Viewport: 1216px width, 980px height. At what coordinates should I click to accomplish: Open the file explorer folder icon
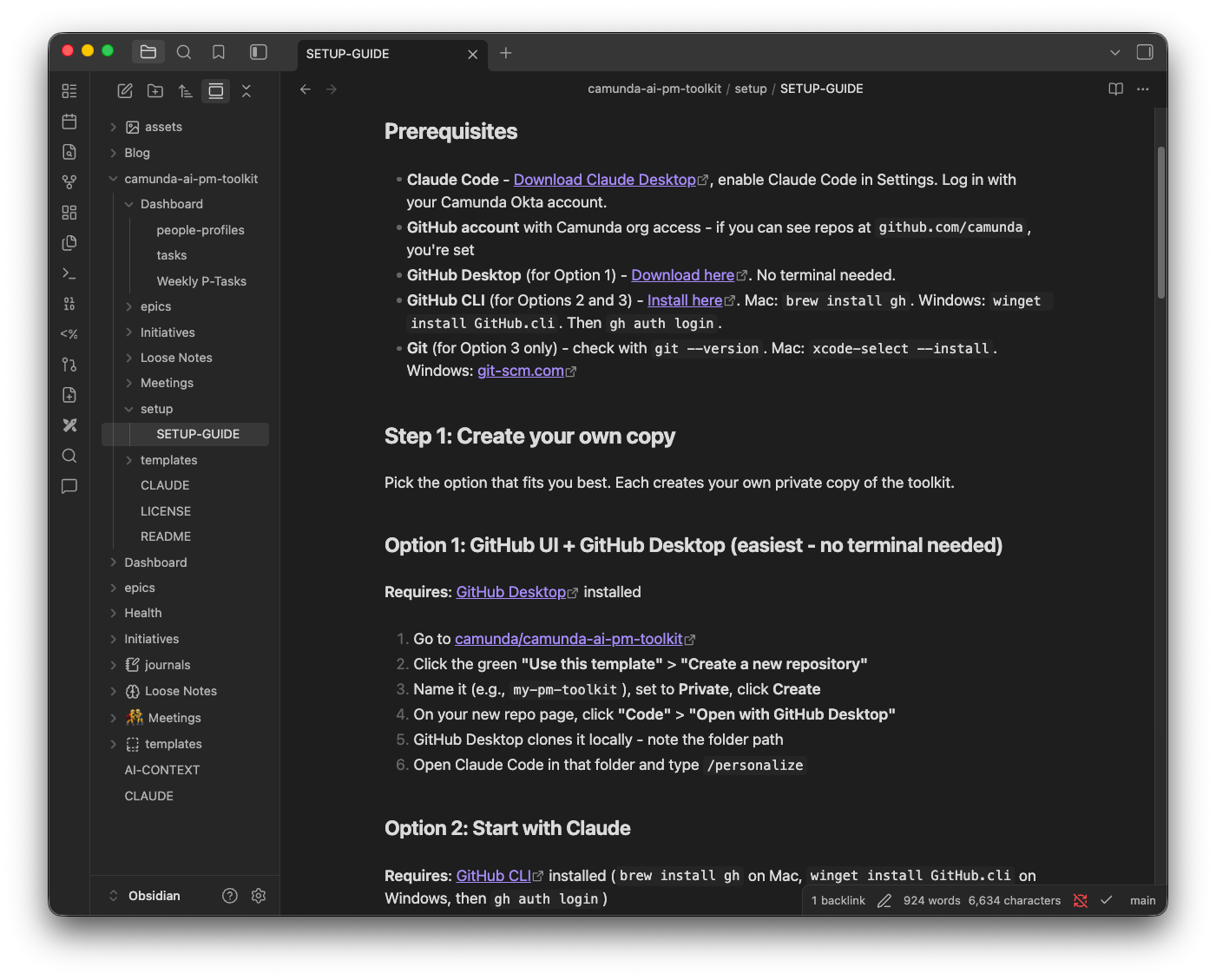148,52
